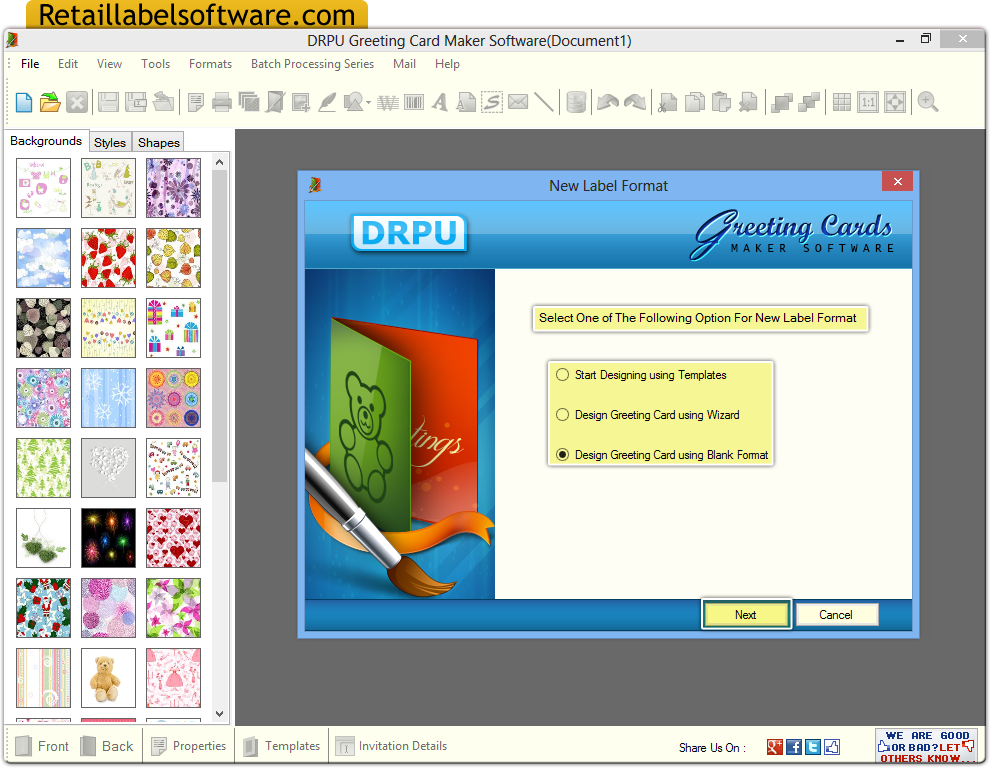The image size is (990, 768).
Task: Click the Copy pages toolbar icon
Action: pos(695,102)
